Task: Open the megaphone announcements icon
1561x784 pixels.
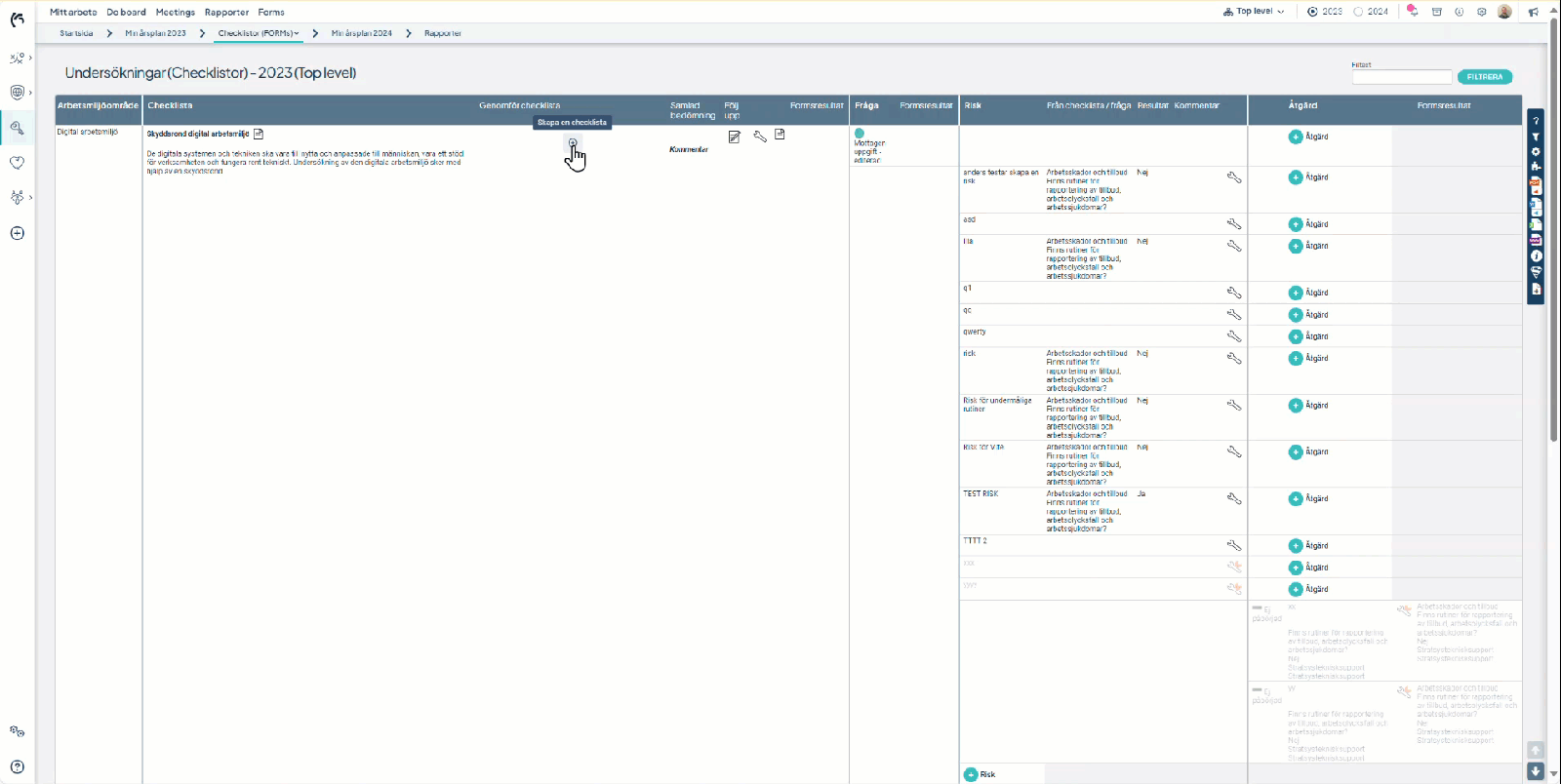Action: point(1534,12)
